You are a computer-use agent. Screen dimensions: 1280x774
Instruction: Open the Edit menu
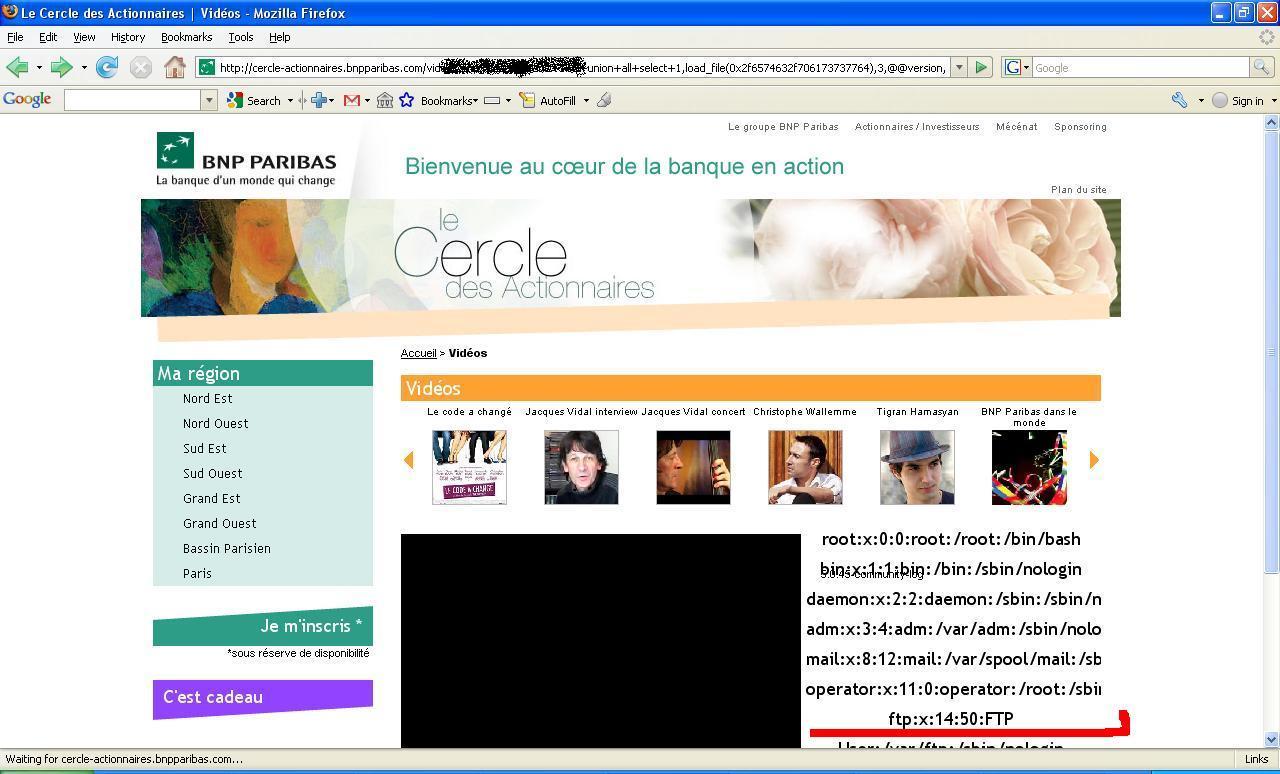tap(48, 37)
